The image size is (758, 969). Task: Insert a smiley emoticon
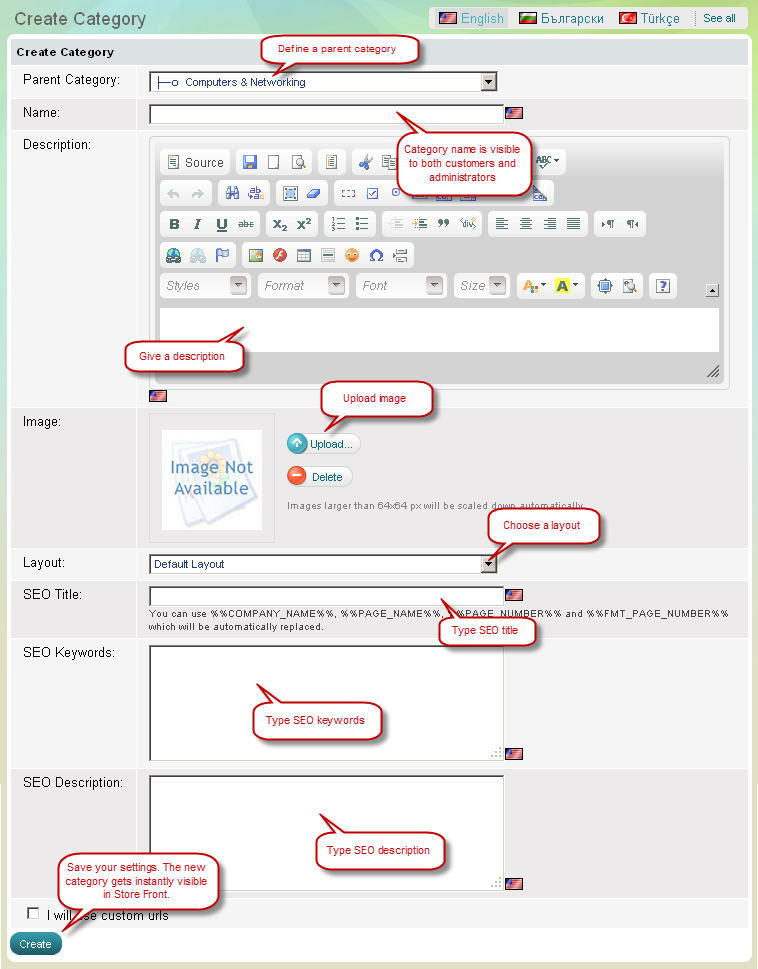[352, 255]
